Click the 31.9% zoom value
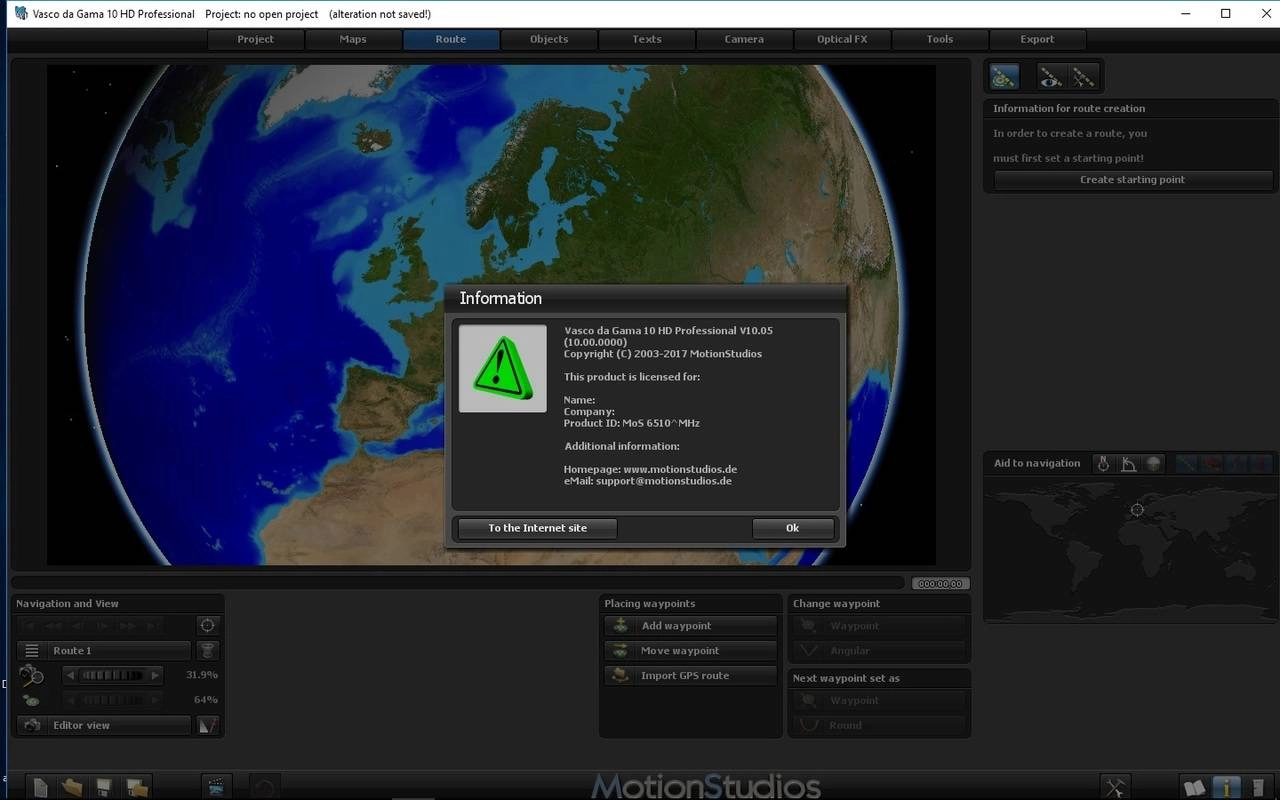The height and width of the screenshot is (800, 1280). (202, 675)
